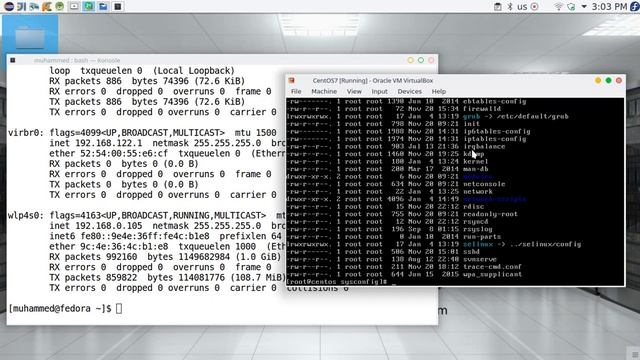Viewport: 640px width, 360px height.
Task: Launch the green round app icon in panel
Action: coord(60,6)
